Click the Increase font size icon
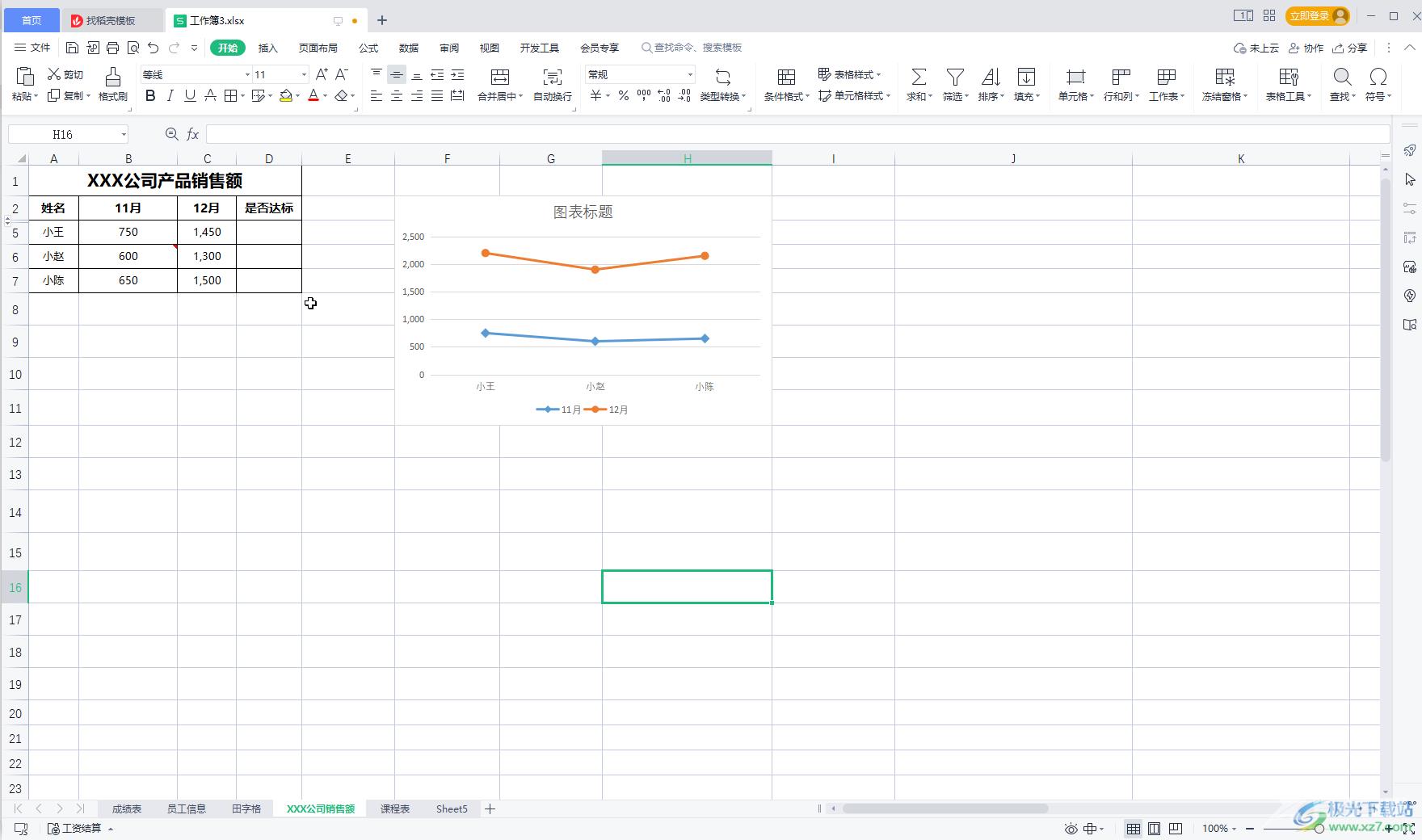 pos(322,74)
